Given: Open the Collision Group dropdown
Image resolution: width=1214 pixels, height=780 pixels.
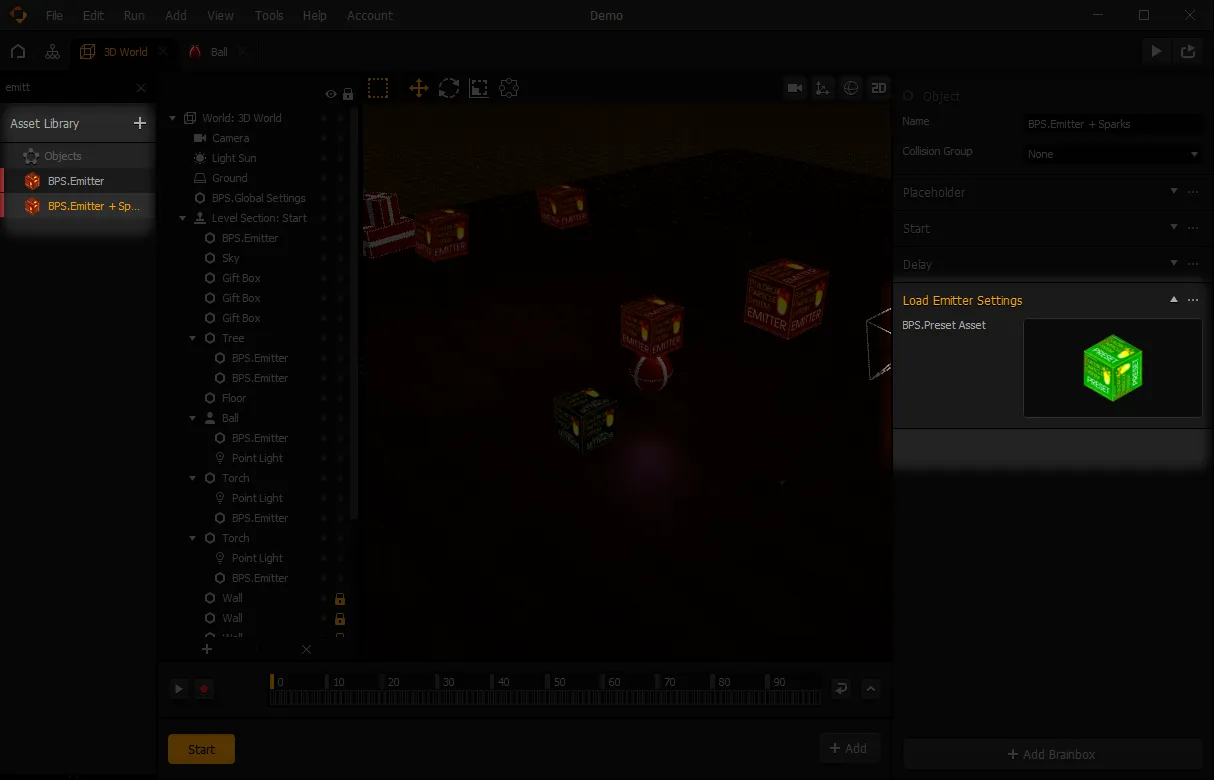Looking at the screenshot, I should click(1113, 154).
